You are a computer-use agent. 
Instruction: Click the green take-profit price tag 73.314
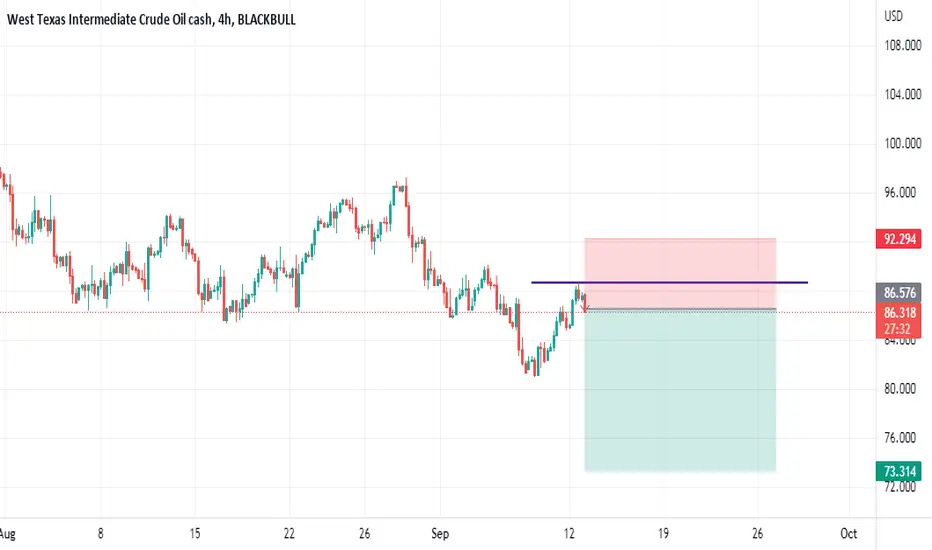click(x=899, y=472)
